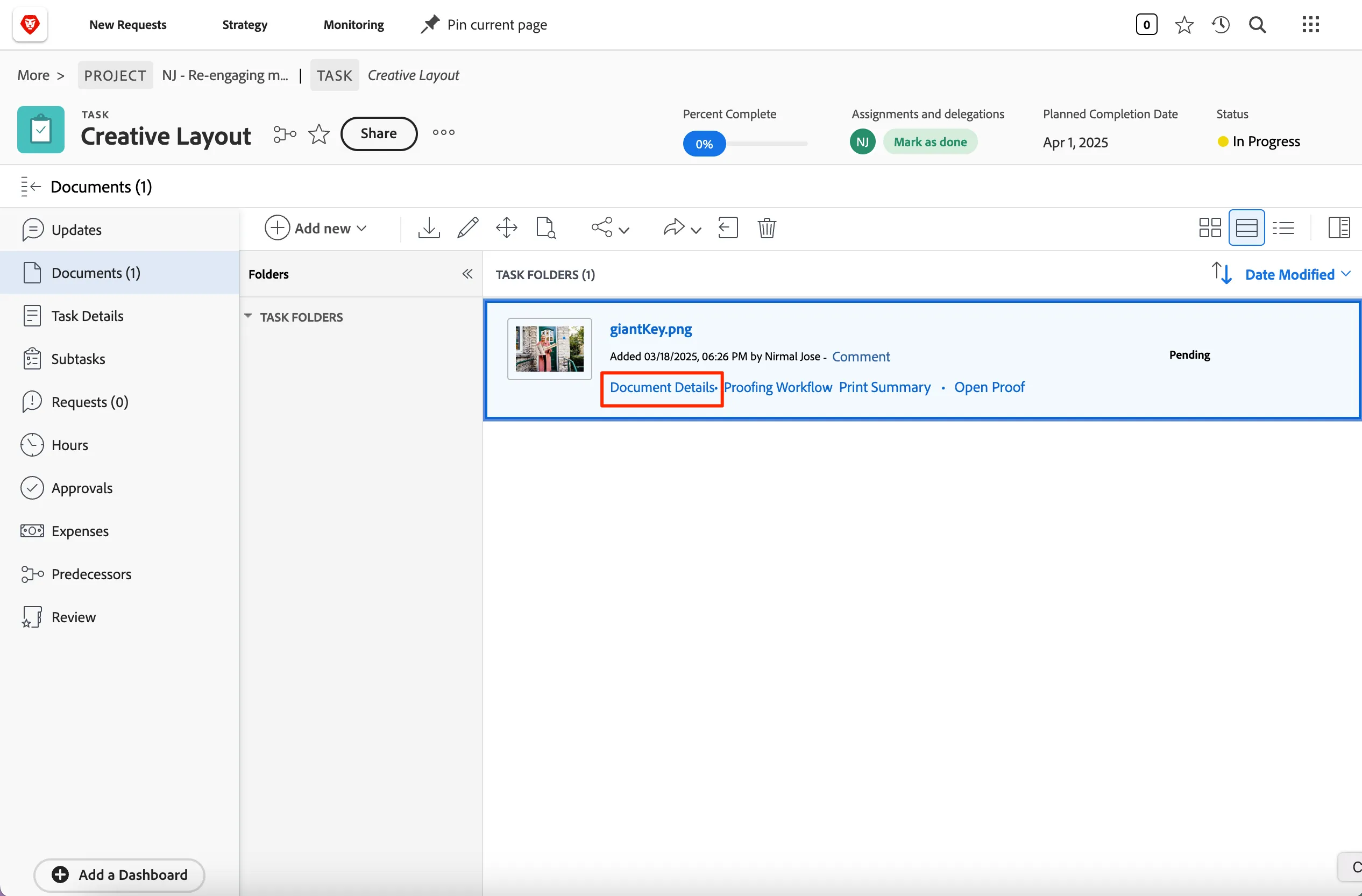Screen dimensions: 1362x896
Task: Click the Add a Dashboard button
Action: (x=119, y=874)
